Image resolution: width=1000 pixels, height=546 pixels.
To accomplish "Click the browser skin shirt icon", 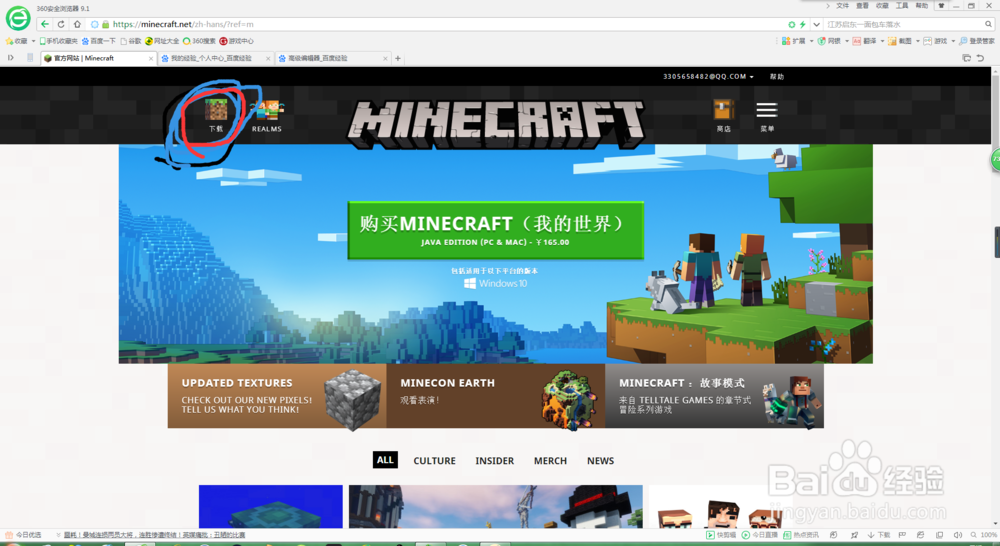I will [x=941, y=6].
